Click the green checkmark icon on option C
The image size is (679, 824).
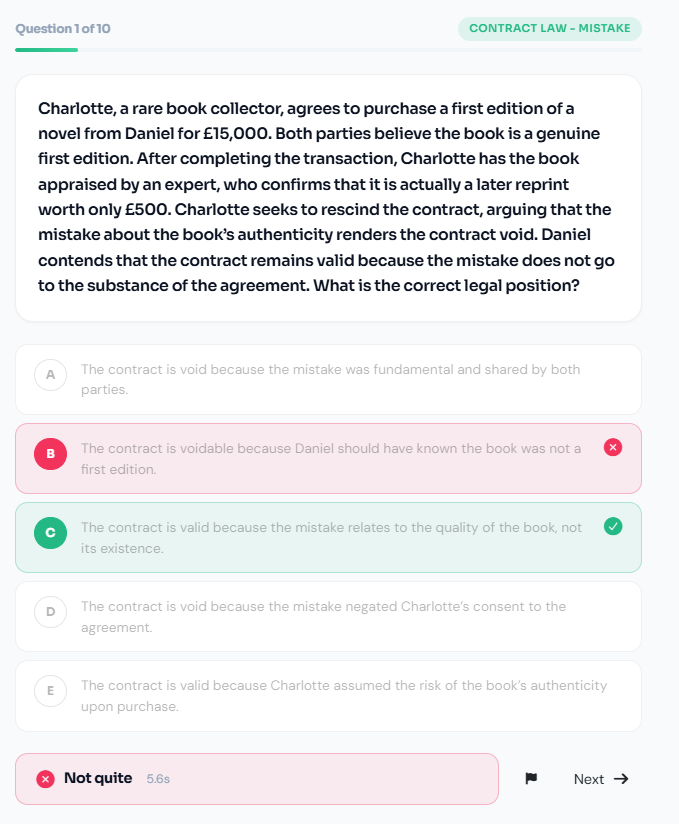pos(613,526)
